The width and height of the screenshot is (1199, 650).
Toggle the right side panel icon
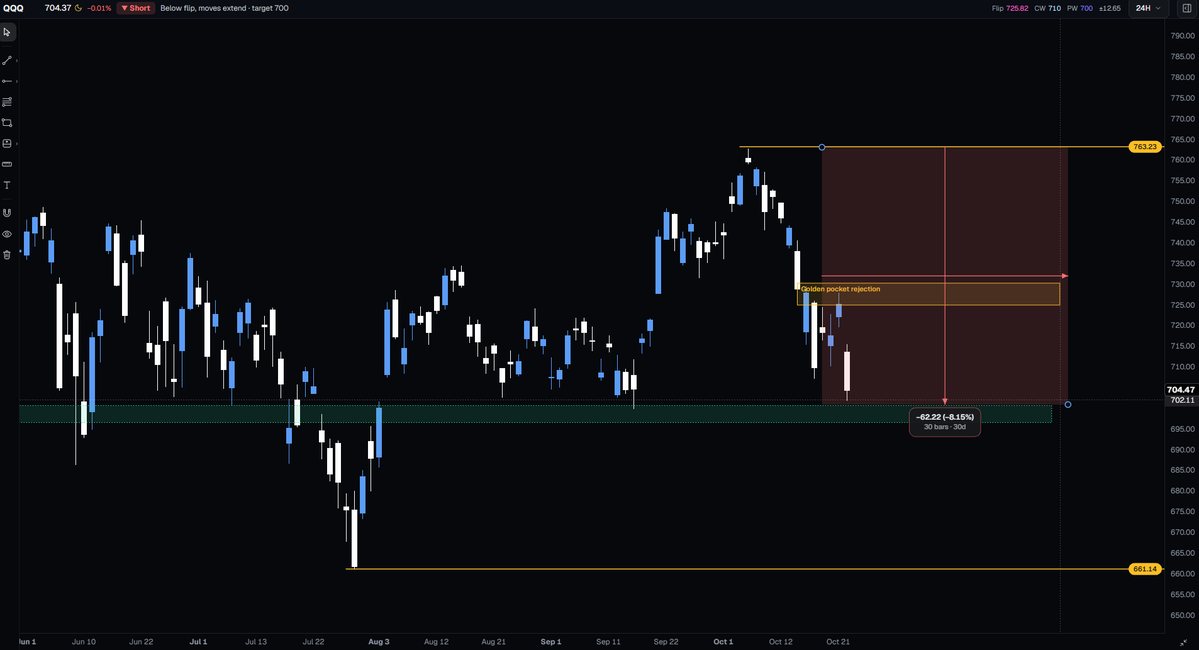tap(1187, 8)
